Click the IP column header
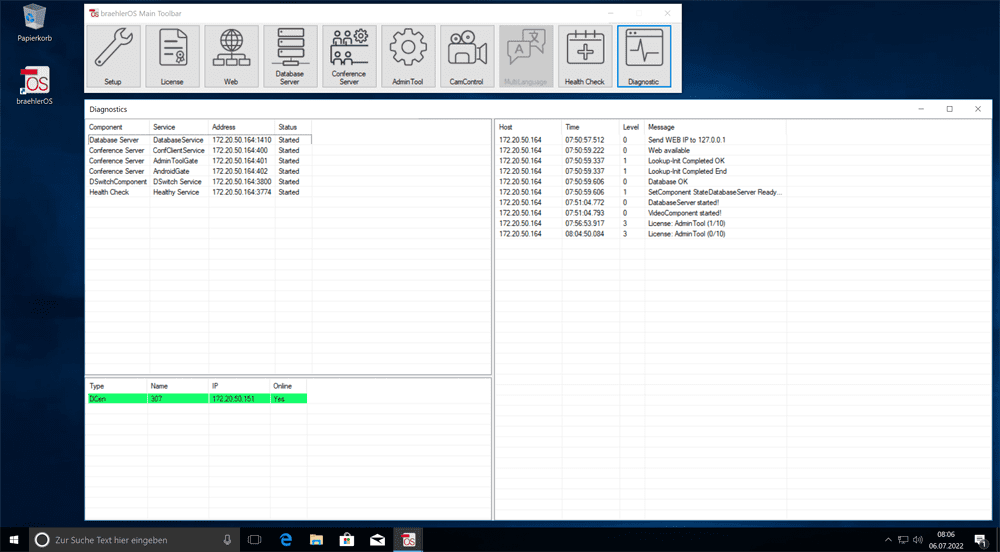Image resolution: width=1000 pixels, height=552 pixels. click(x=239, y=386)
